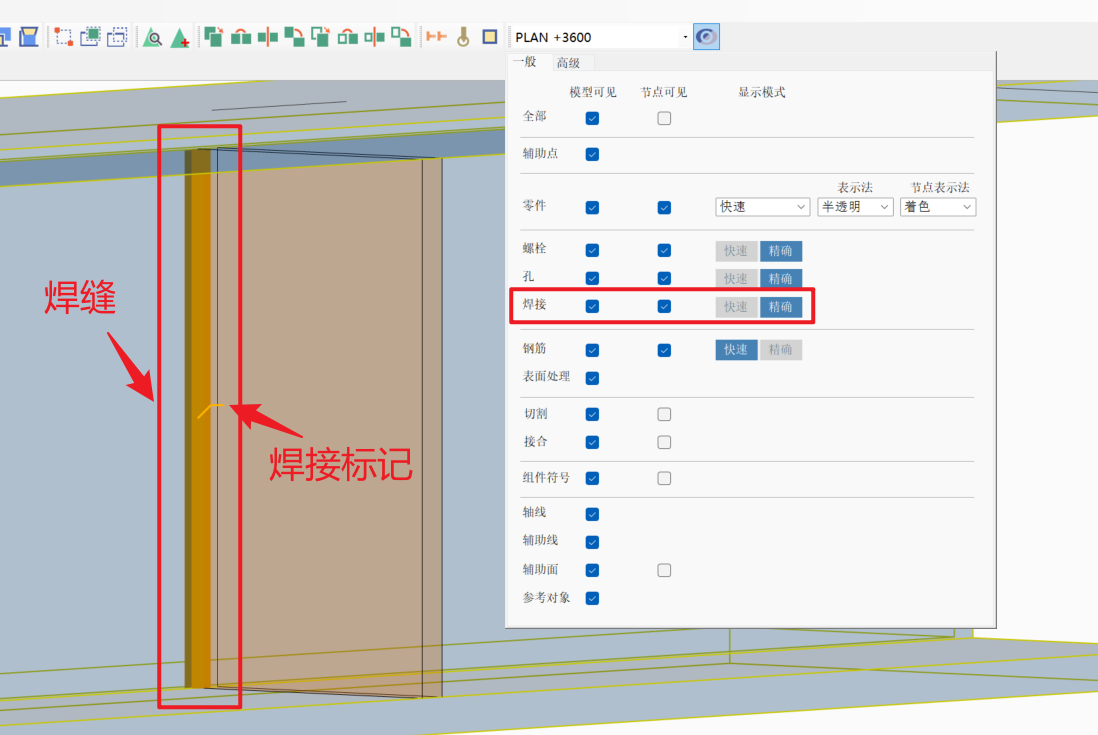Click the outlined green squares with curved red arrow icon
Viewport: 1098px width, 735px height.
click(401, 36)
